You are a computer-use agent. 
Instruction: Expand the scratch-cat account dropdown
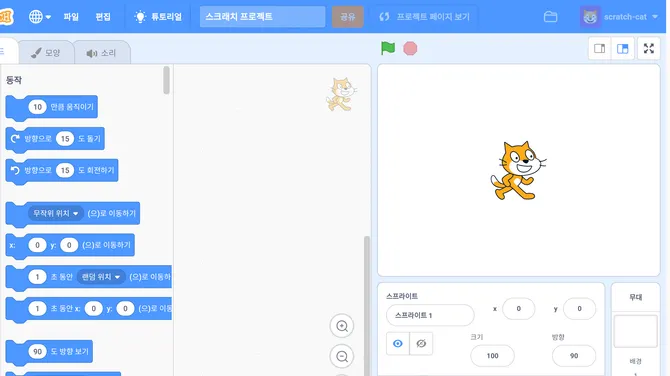[655, 17]
